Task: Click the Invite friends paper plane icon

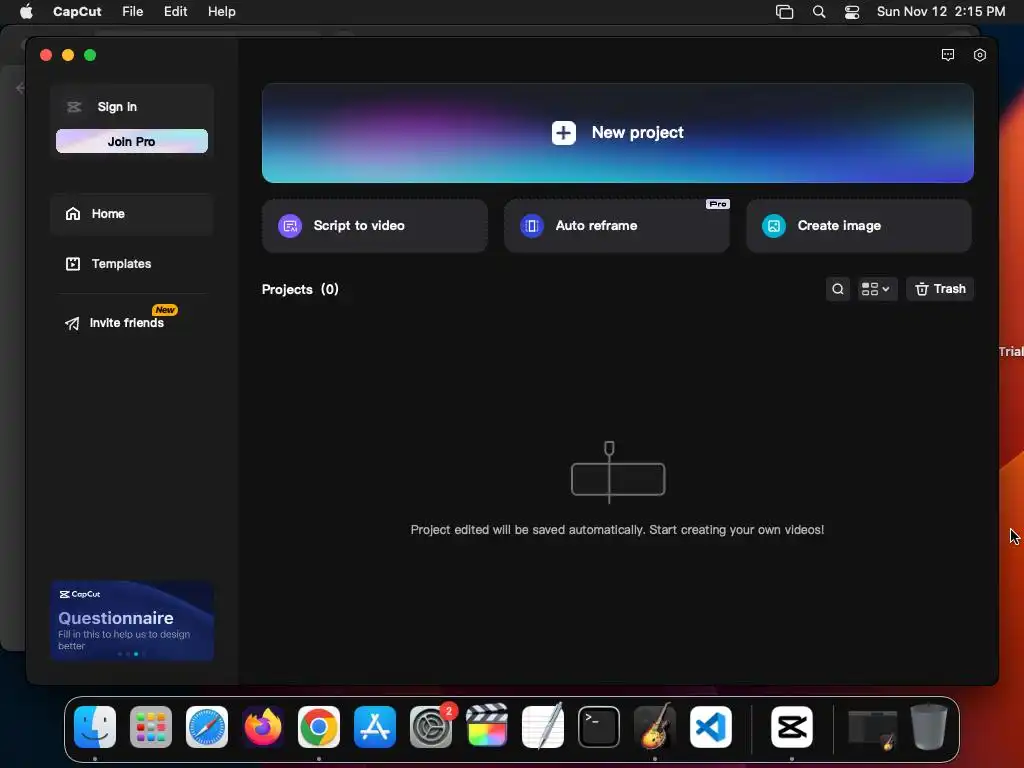Action: coord(72,323)
